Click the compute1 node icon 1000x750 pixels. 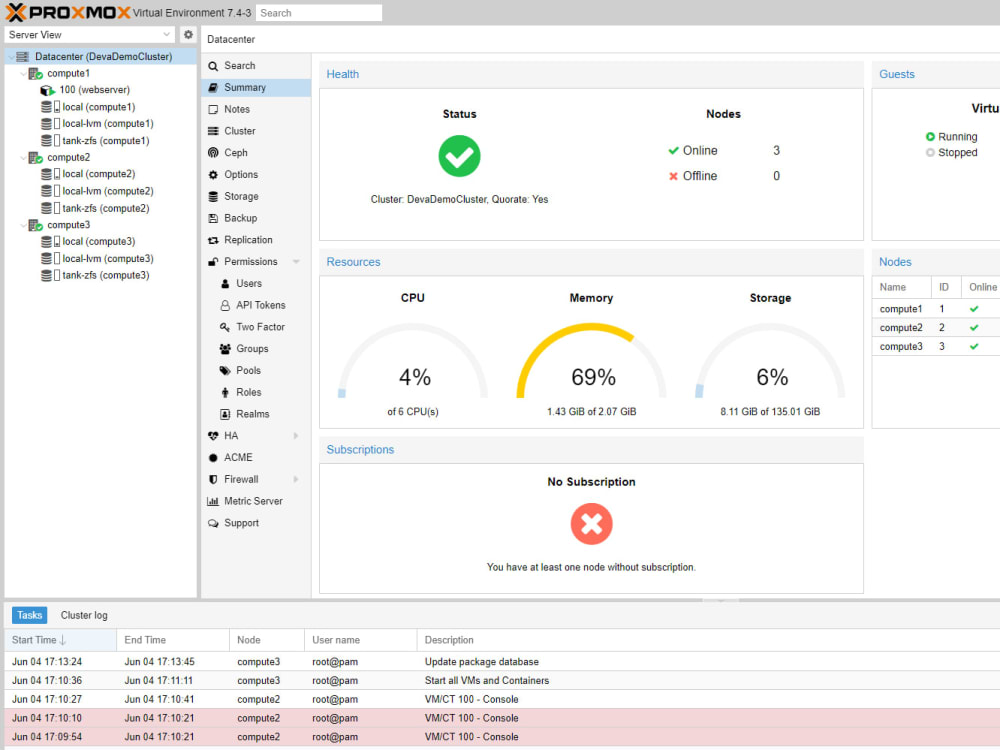(36, 73)
